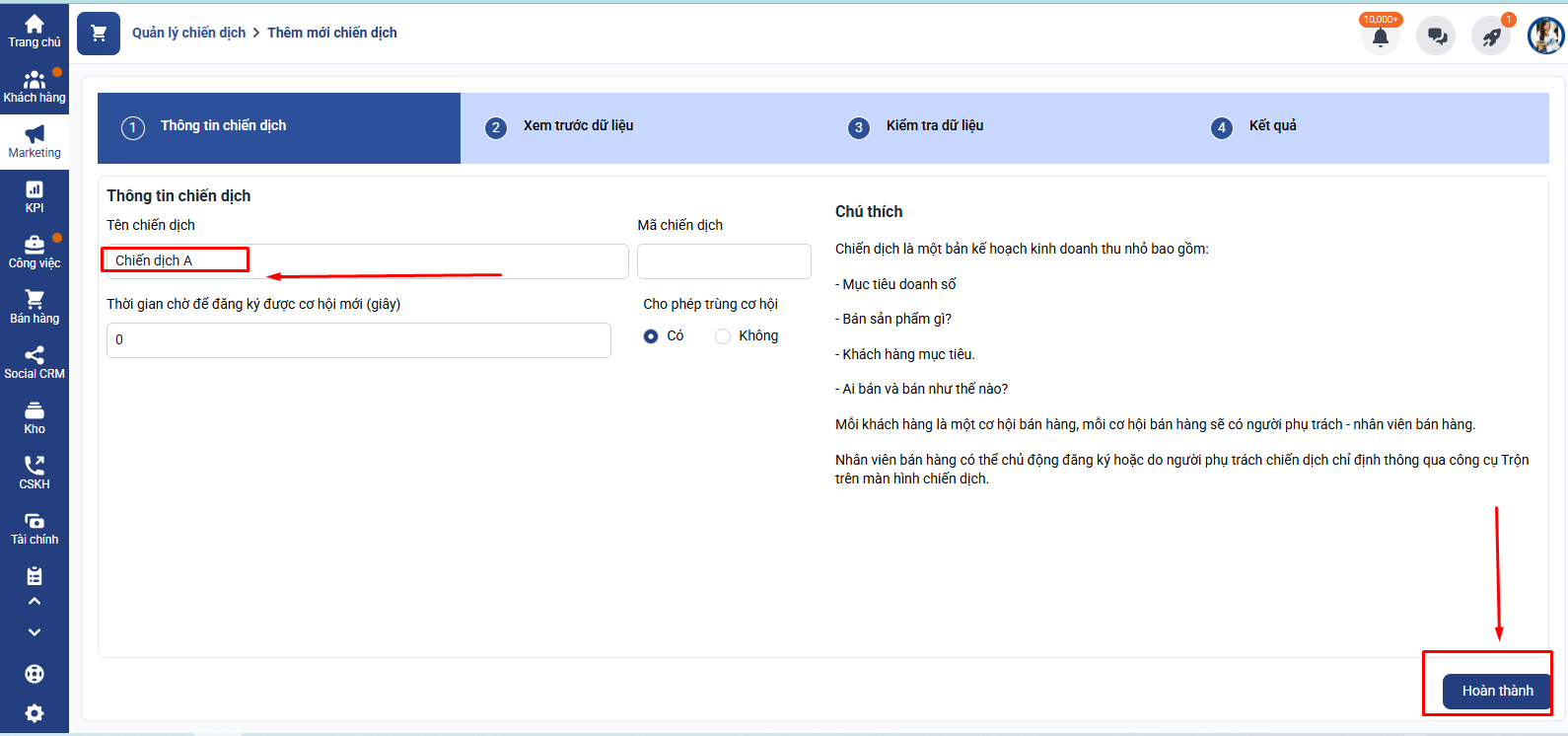Focus the Mã chiến dịch input field
This screenshot has height=736, width=1568.
coord(724,261)
